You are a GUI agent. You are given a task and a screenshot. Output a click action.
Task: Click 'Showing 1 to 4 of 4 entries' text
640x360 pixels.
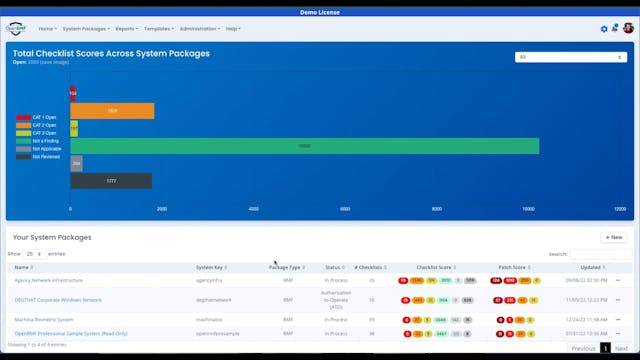pos(37,345)
